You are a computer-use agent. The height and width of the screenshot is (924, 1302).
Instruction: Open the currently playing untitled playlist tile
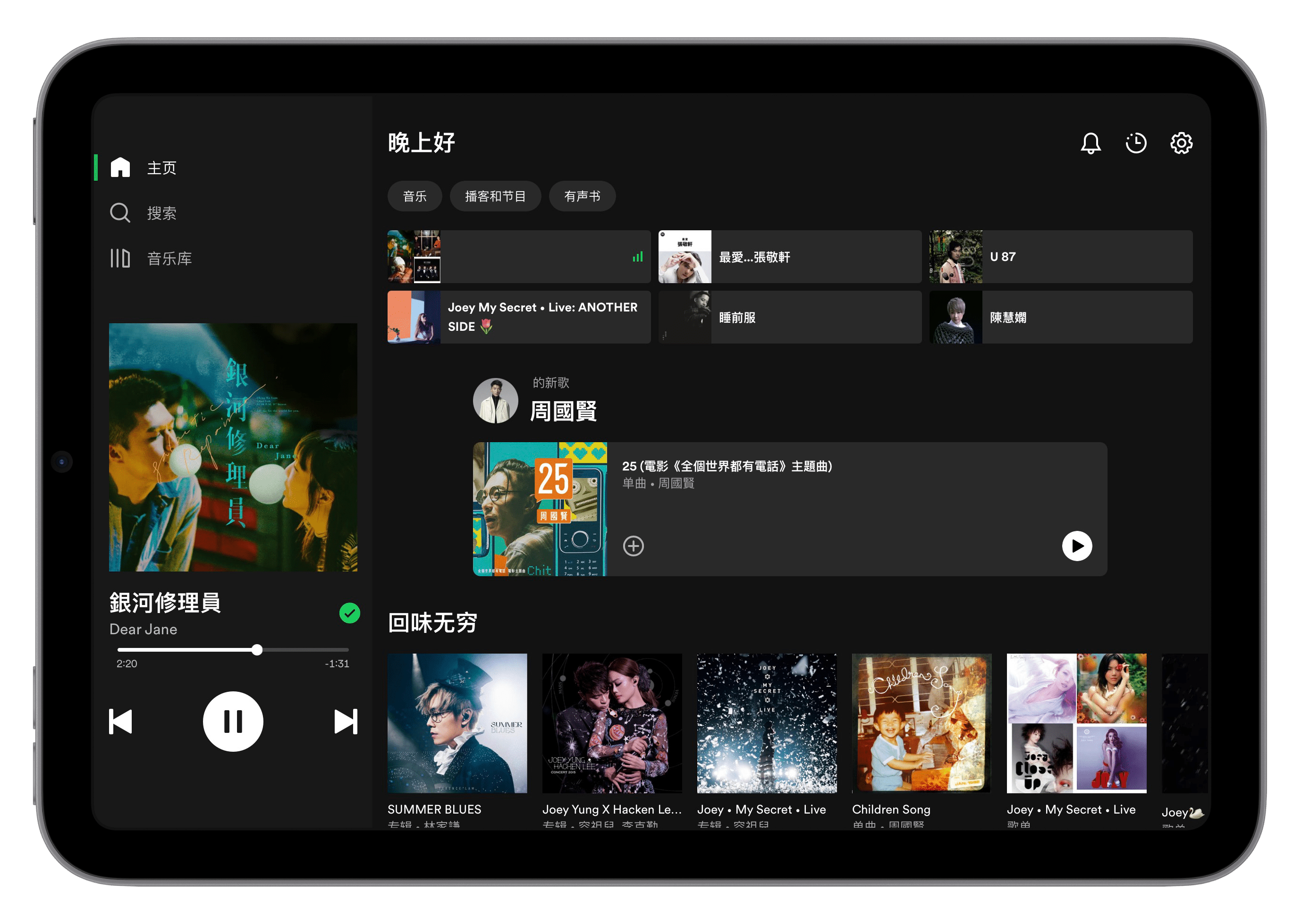pos(518,257)
